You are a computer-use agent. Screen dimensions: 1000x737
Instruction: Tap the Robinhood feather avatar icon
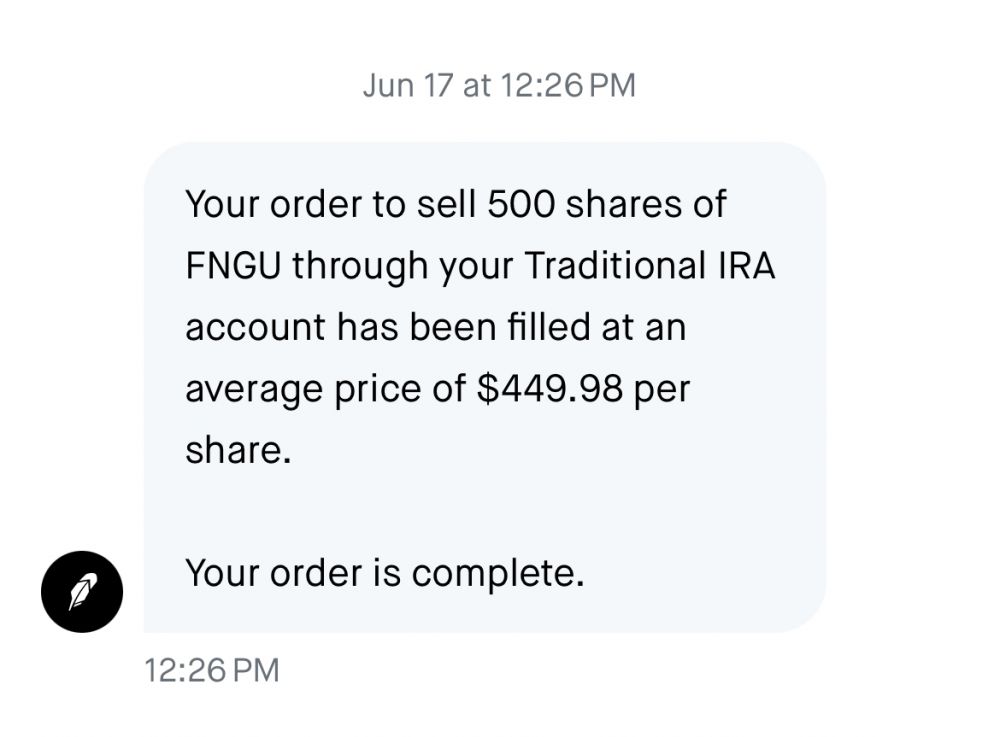pos(82,591)
